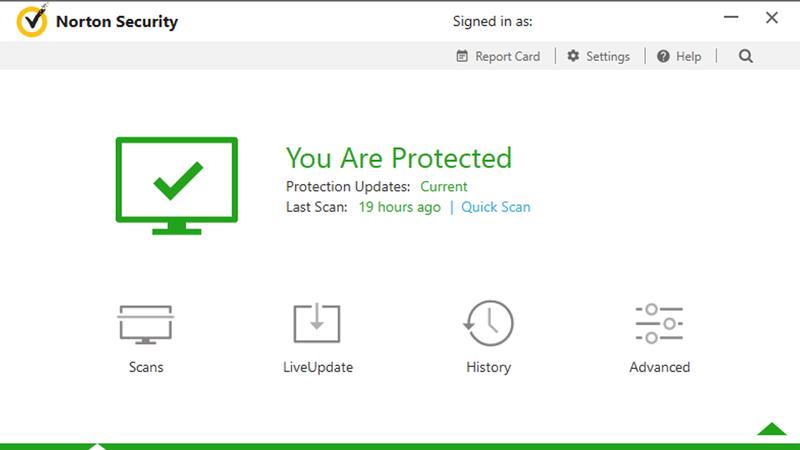
Task: Click the Settings gear icon
Action: (573, 56)
